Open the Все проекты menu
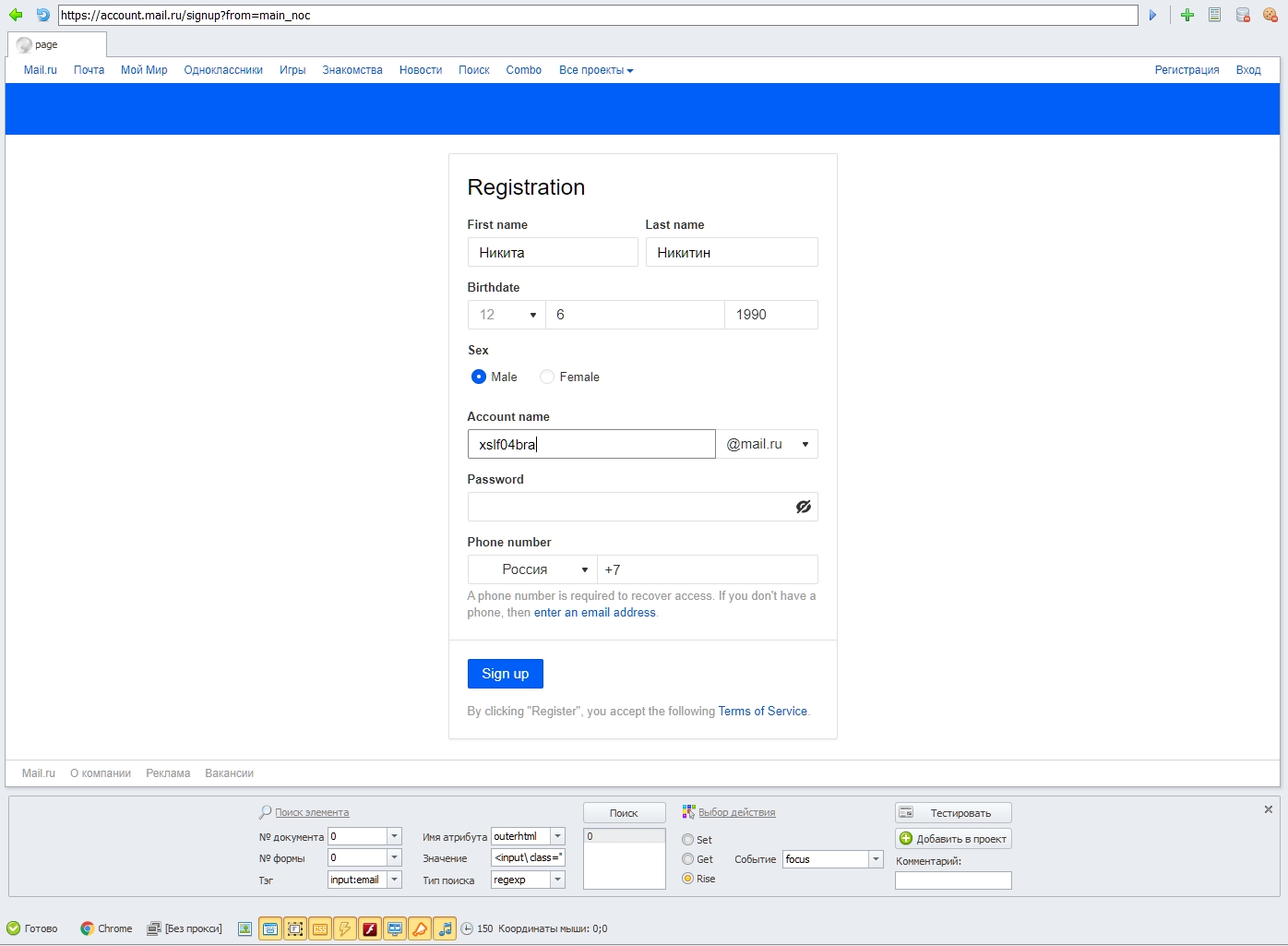This screenshot has width=1288, height=946. tap(596, 70)
